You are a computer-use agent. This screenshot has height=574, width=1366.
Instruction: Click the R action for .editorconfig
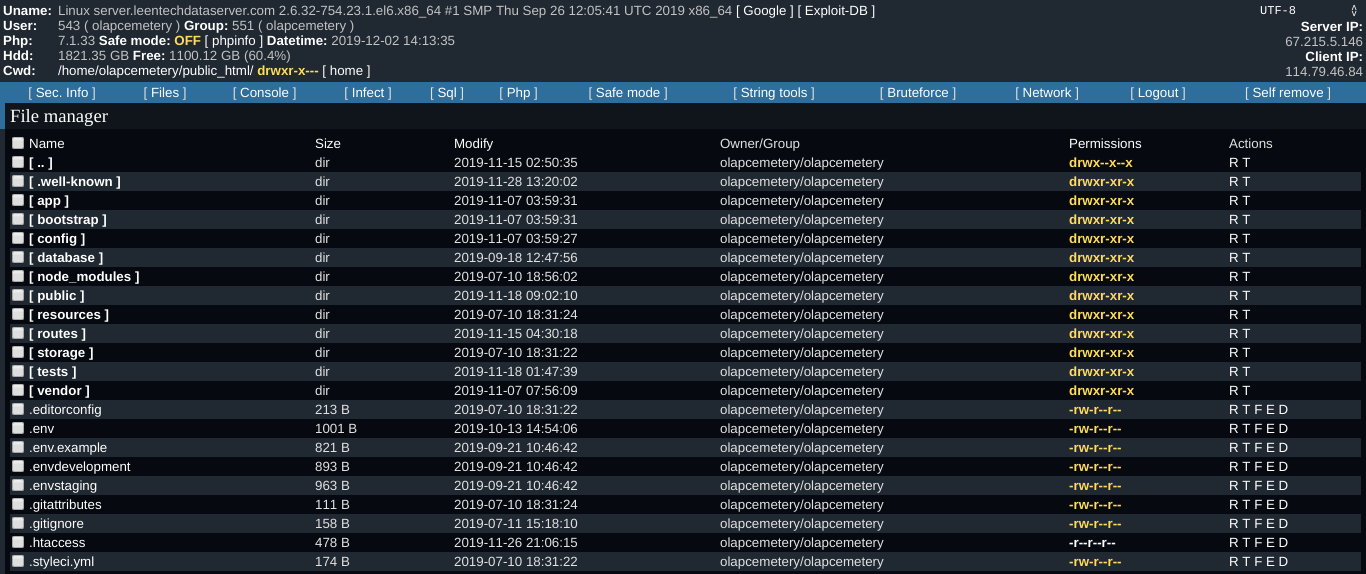[x=1234, y=409]
